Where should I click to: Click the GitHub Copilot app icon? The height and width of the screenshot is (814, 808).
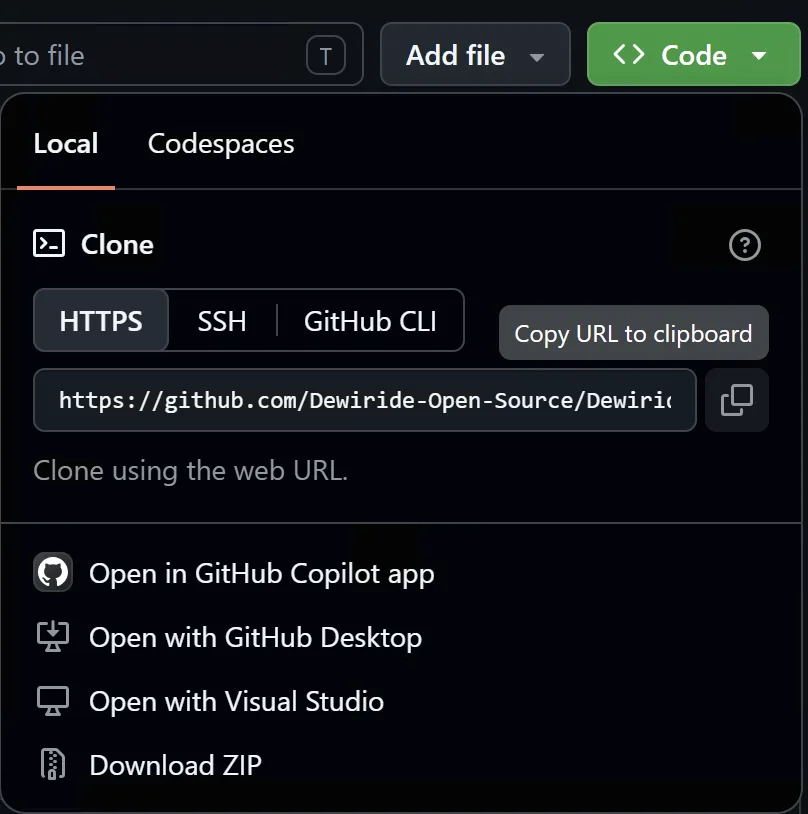coord(53,572)
